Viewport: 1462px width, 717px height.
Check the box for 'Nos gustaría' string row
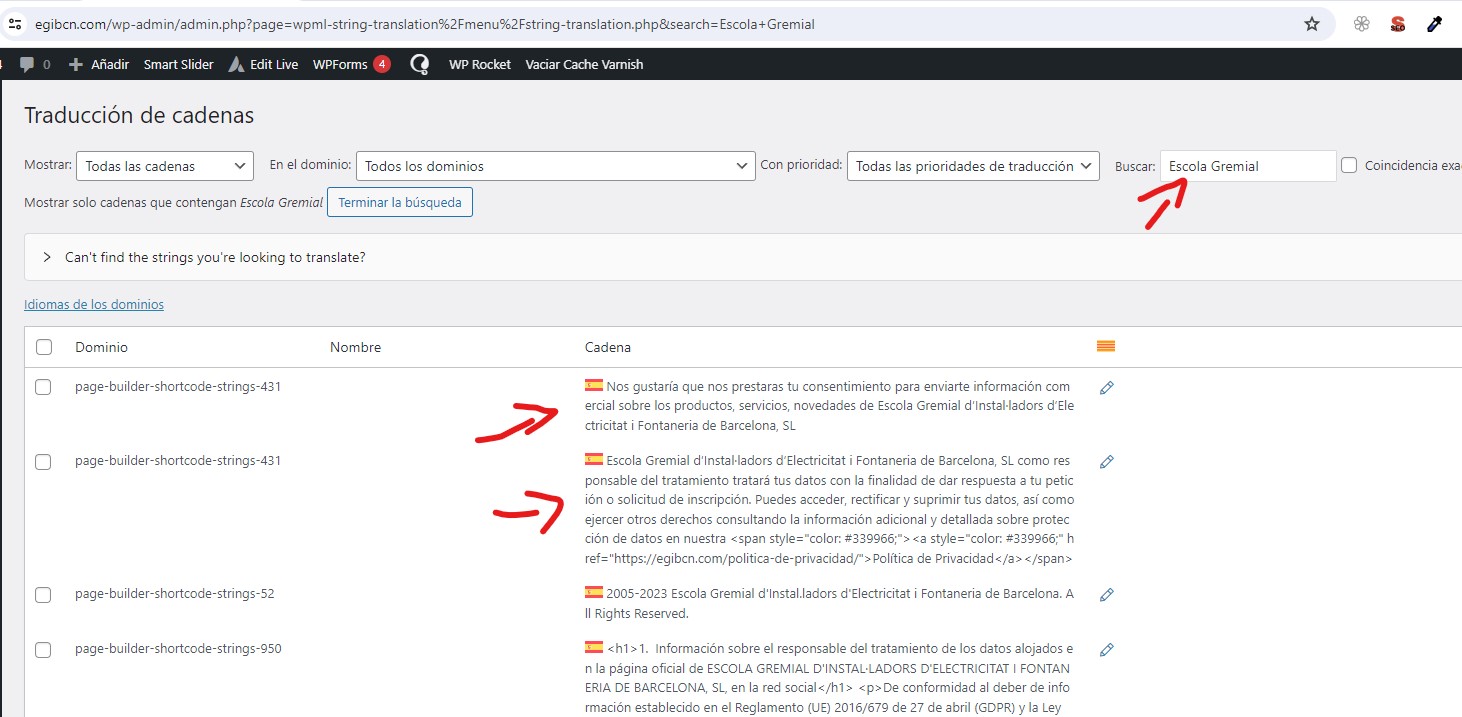click(x=43, y=387)
